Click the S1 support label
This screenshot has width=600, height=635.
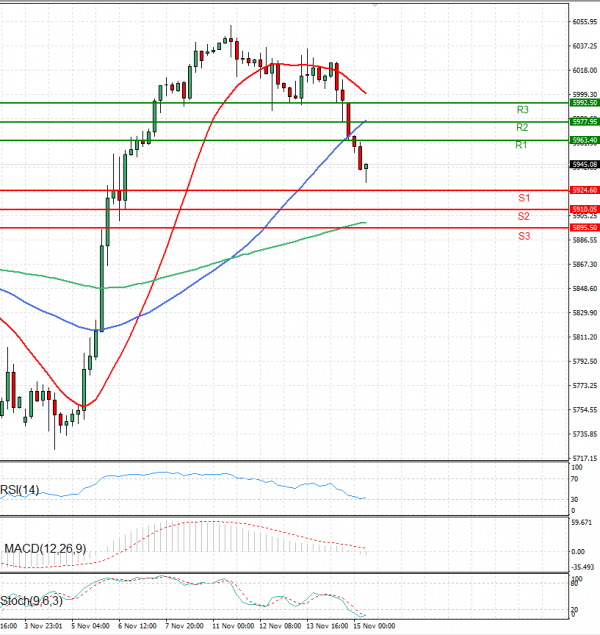tap(524, 198)
